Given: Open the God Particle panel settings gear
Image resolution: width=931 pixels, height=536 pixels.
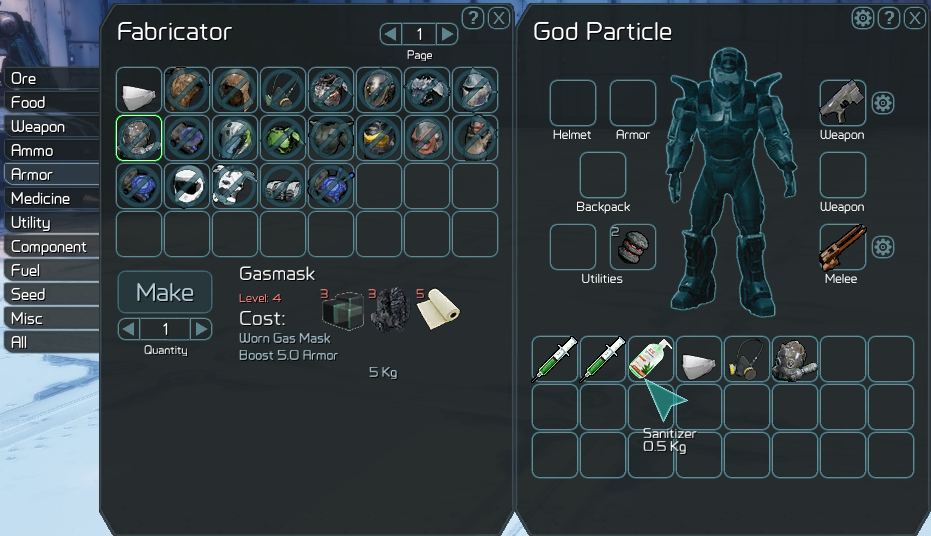Looking at the screenshot, I should (863, 18).
